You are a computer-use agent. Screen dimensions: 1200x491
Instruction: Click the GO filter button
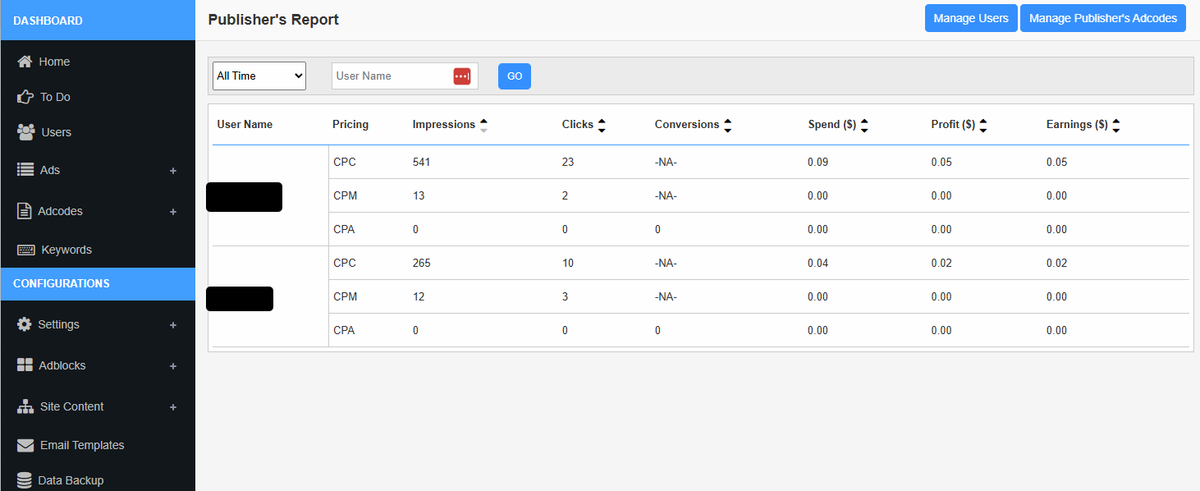point(514,76)
